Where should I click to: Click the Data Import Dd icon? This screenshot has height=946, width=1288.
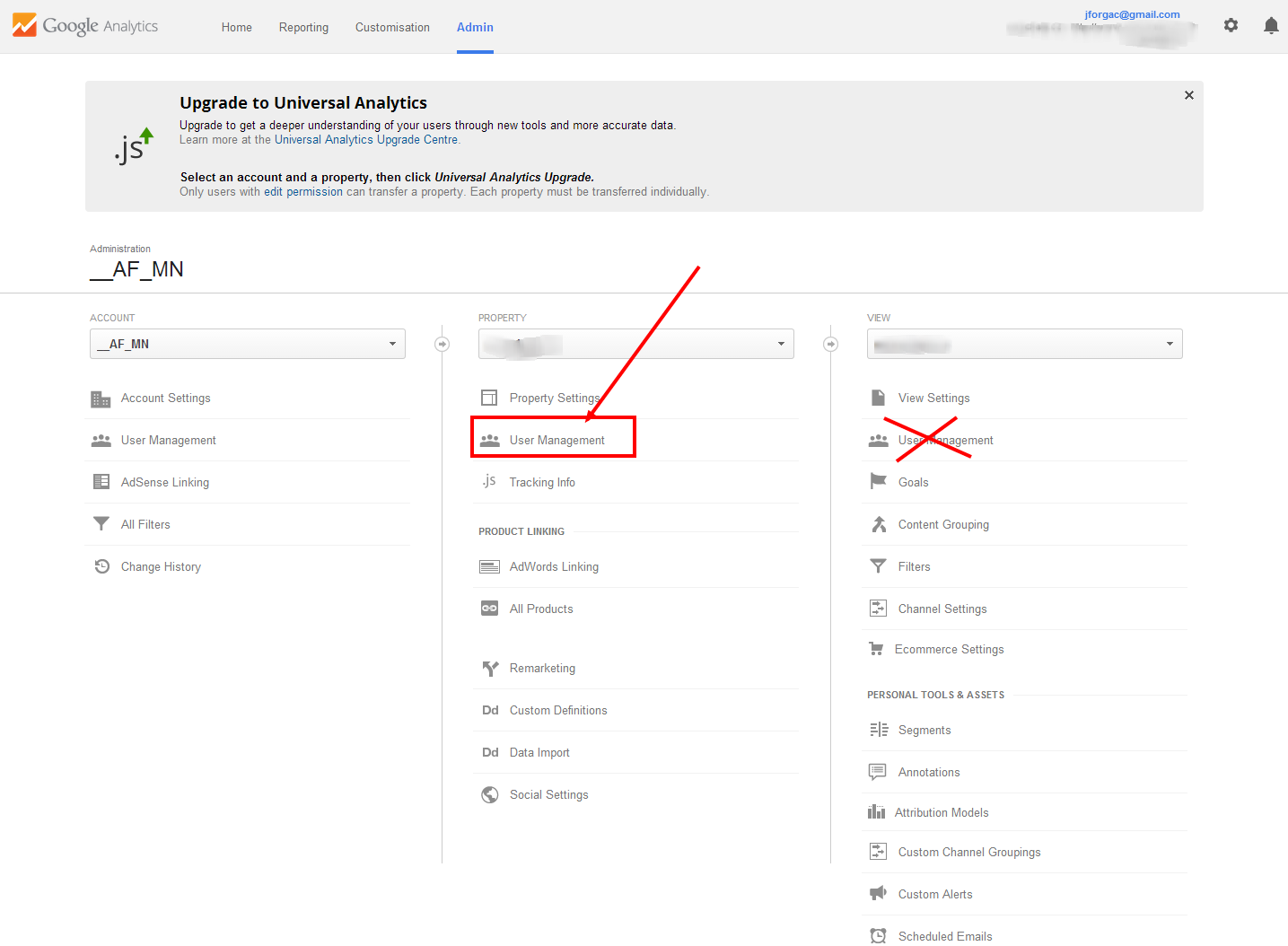point(490,752)
